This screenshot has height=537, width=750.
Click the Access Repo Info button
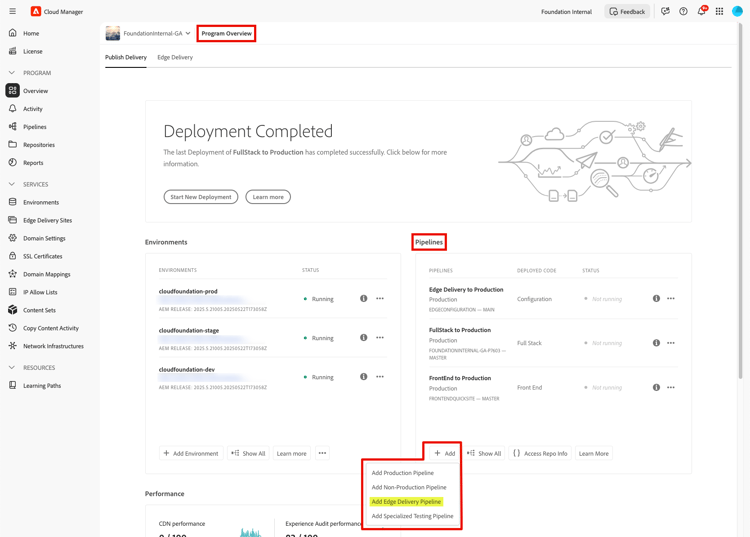540,453
